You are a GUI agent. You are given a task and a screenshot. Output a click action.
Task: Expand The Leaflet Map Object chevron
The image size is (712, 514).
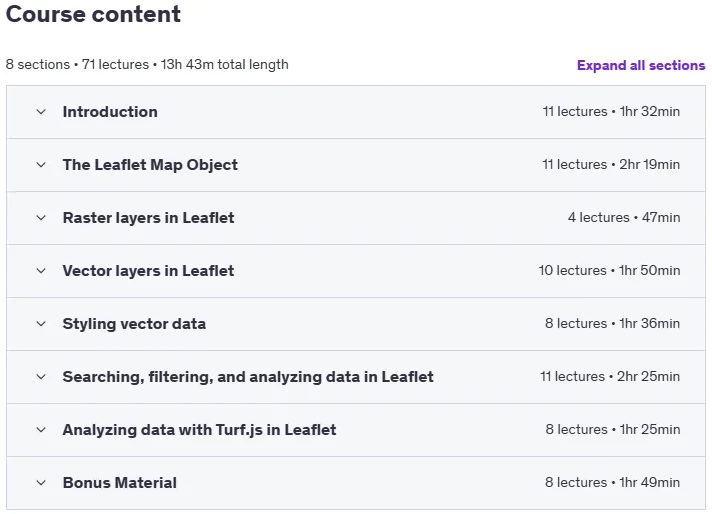(x=41, y=165)
